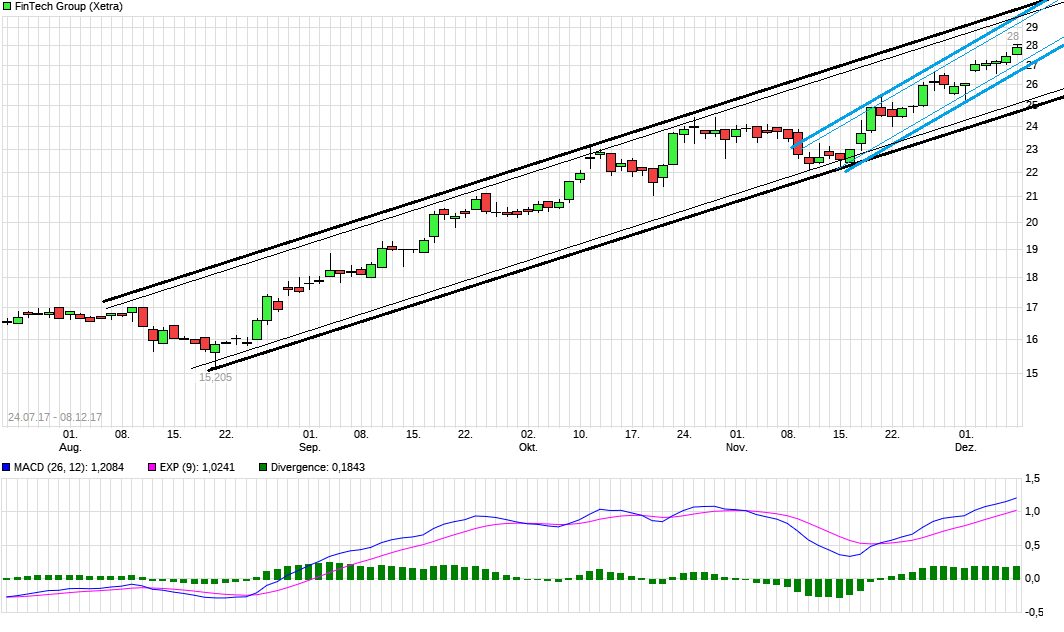The width and height of the screenshot is (1064, 632).
Task: Click the Dez. axis label
Action: click(965, 448)
